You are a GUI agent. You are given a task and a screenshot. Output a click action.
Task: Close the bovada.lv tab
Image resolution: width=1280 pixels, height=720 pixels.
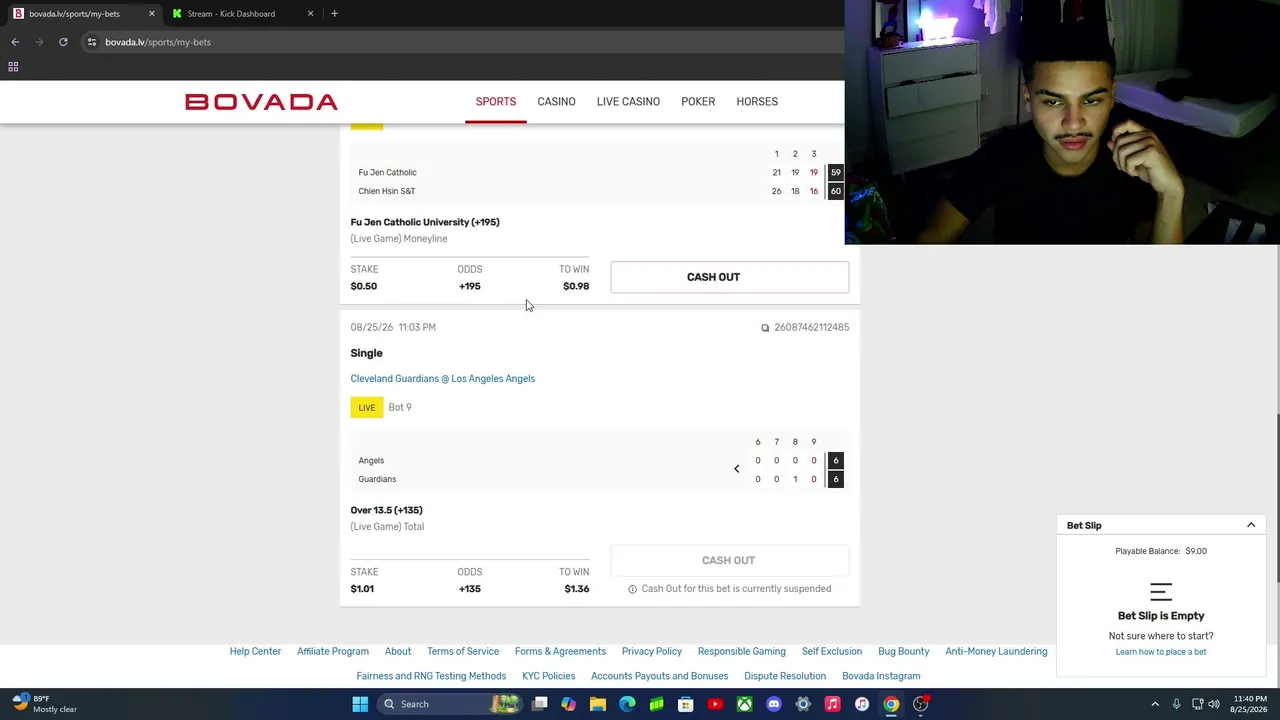click(x=152, y=14)
